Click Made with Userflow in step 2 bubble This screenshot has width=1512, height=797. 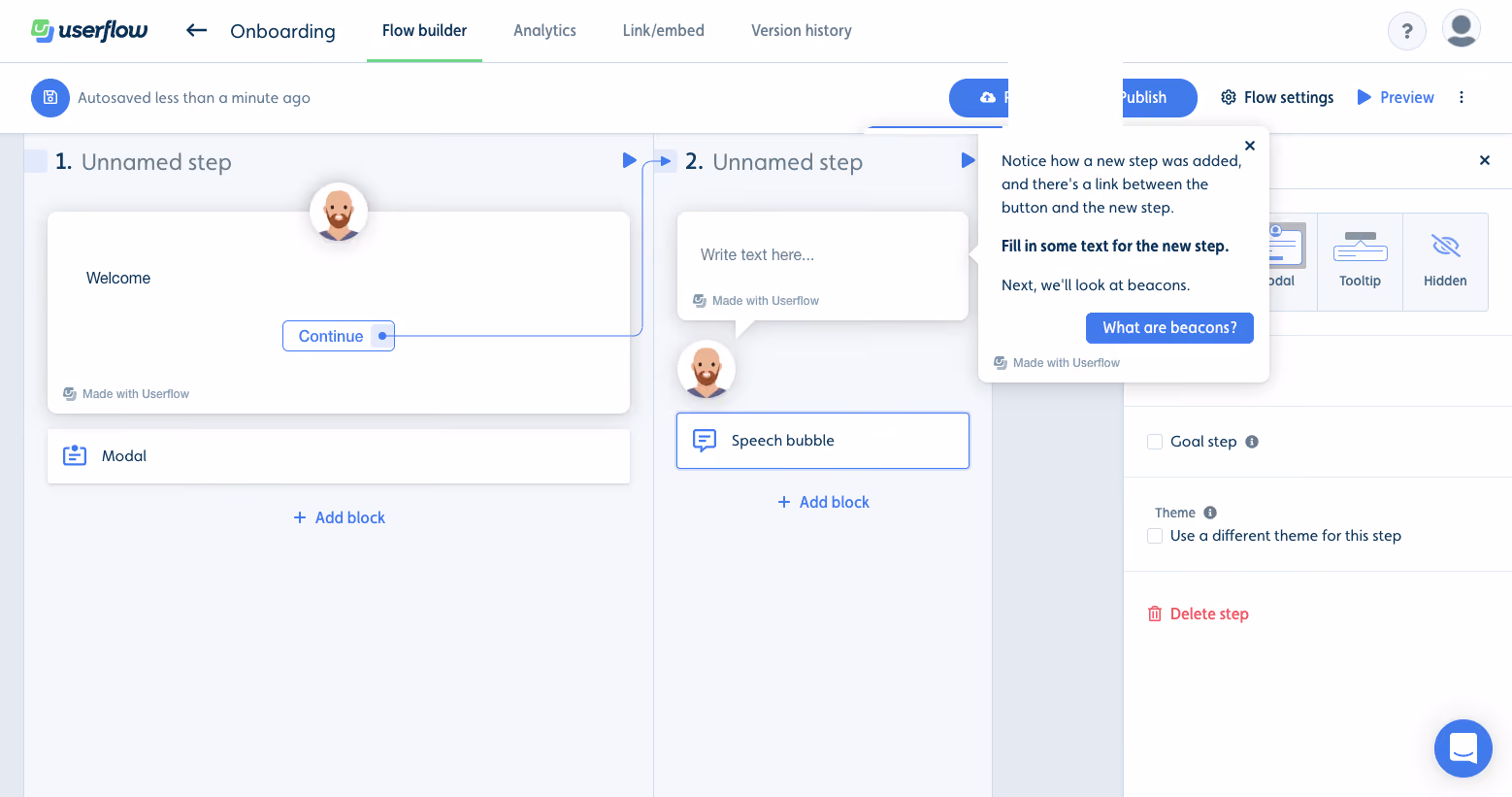click(x=756, y=301)
